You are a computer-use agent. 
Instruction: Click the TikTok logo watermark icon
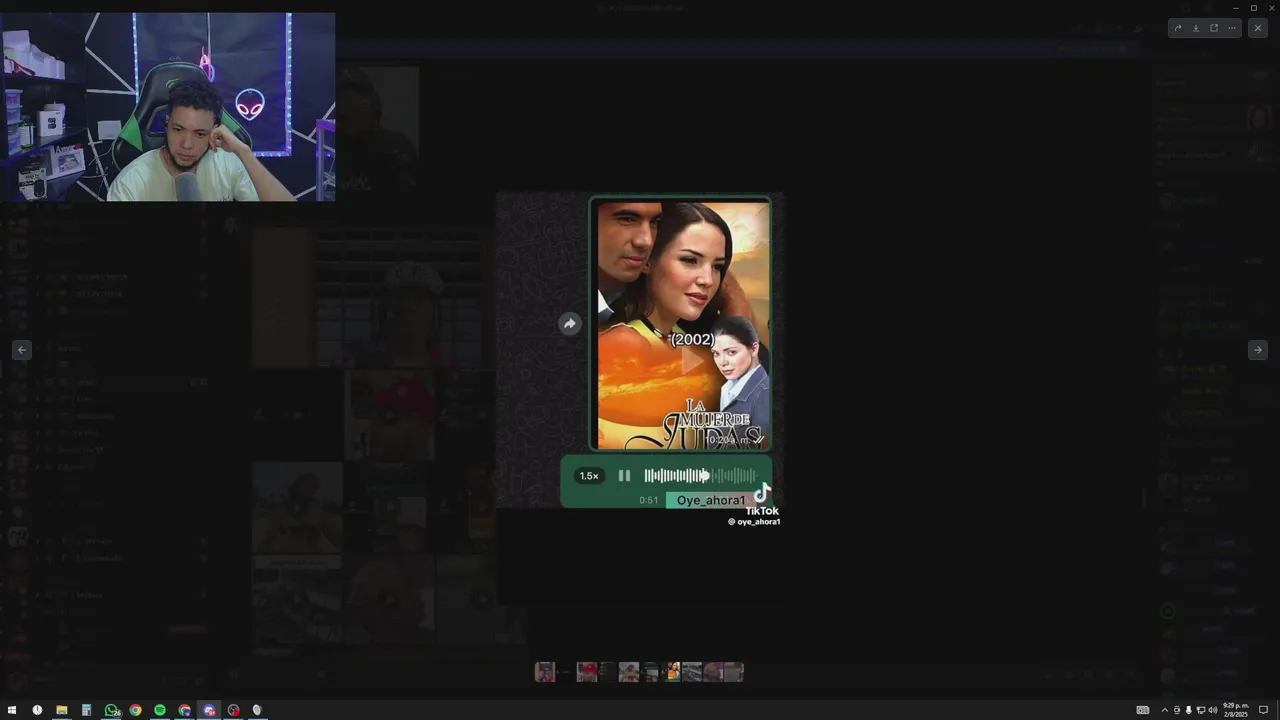[762, 493]
